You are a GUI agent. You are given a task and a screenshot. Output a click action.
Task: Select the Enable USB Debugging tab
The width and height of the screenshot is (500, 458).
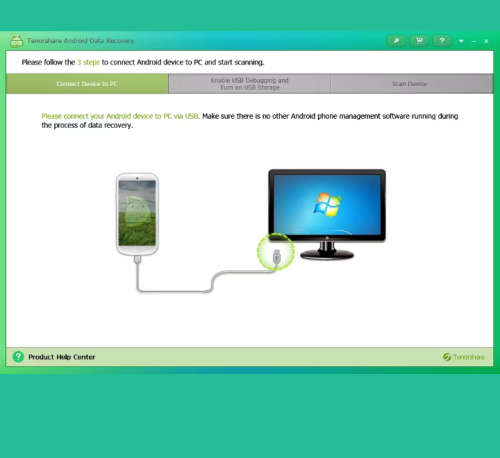pyautogui.click(x=249, y=84)
